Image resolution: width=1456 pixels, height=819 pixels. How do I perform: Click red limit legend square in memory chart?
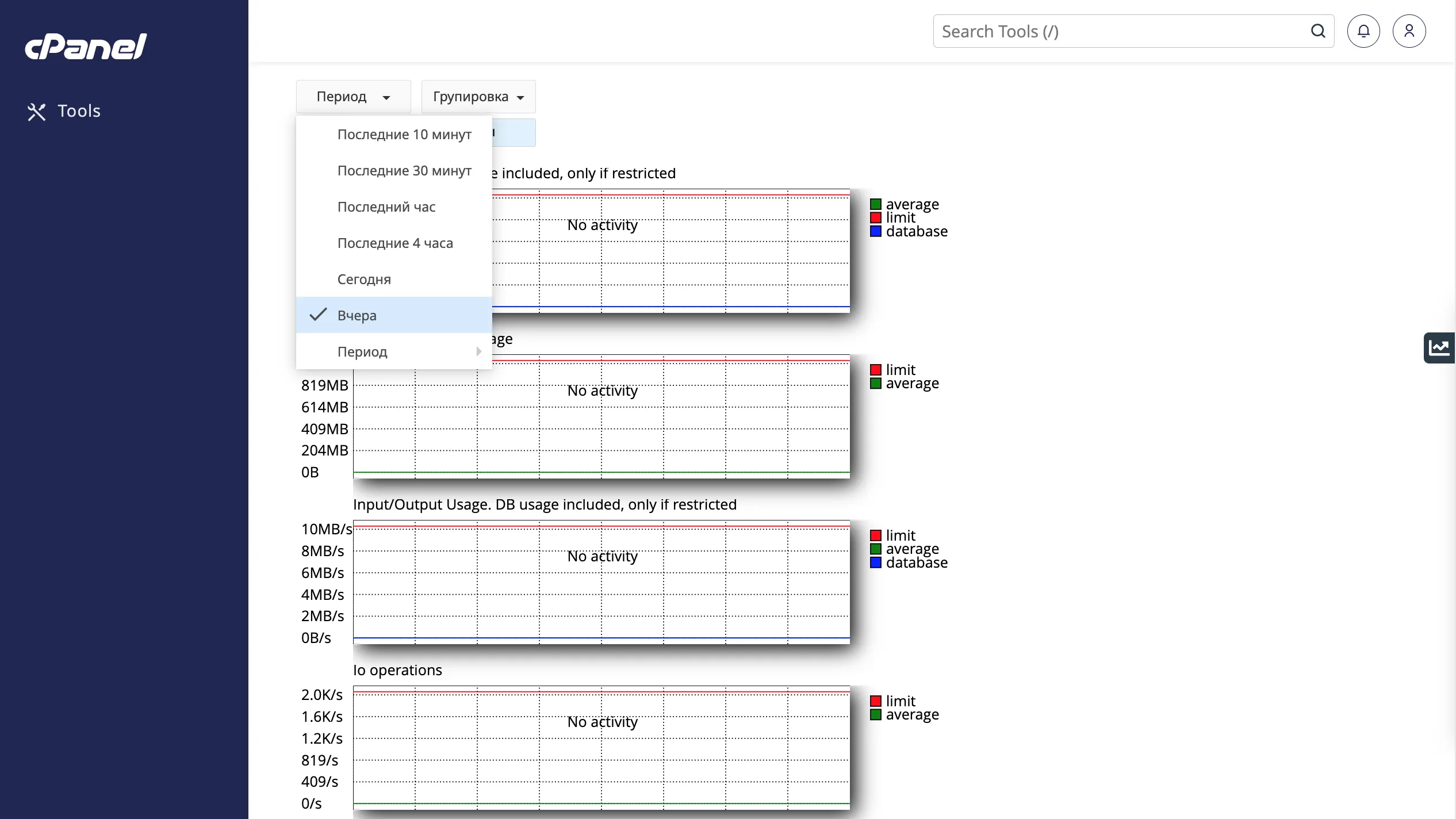(x=875, y=370)
